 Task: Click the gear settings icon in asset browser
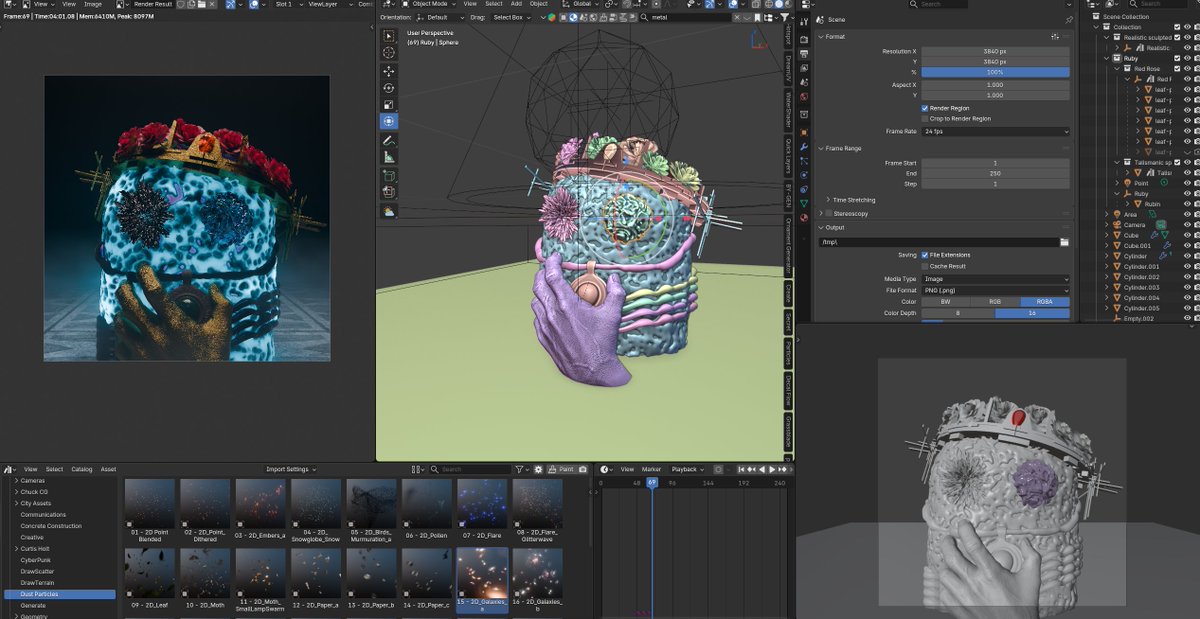[x=539, y=469]
